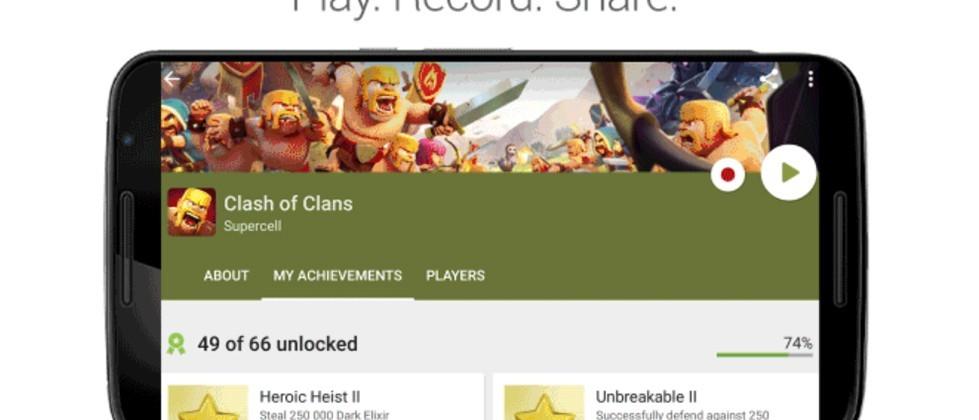Tap the back arrow icon
This screenshot has width=979, height=420.
[x=171, y=79]
